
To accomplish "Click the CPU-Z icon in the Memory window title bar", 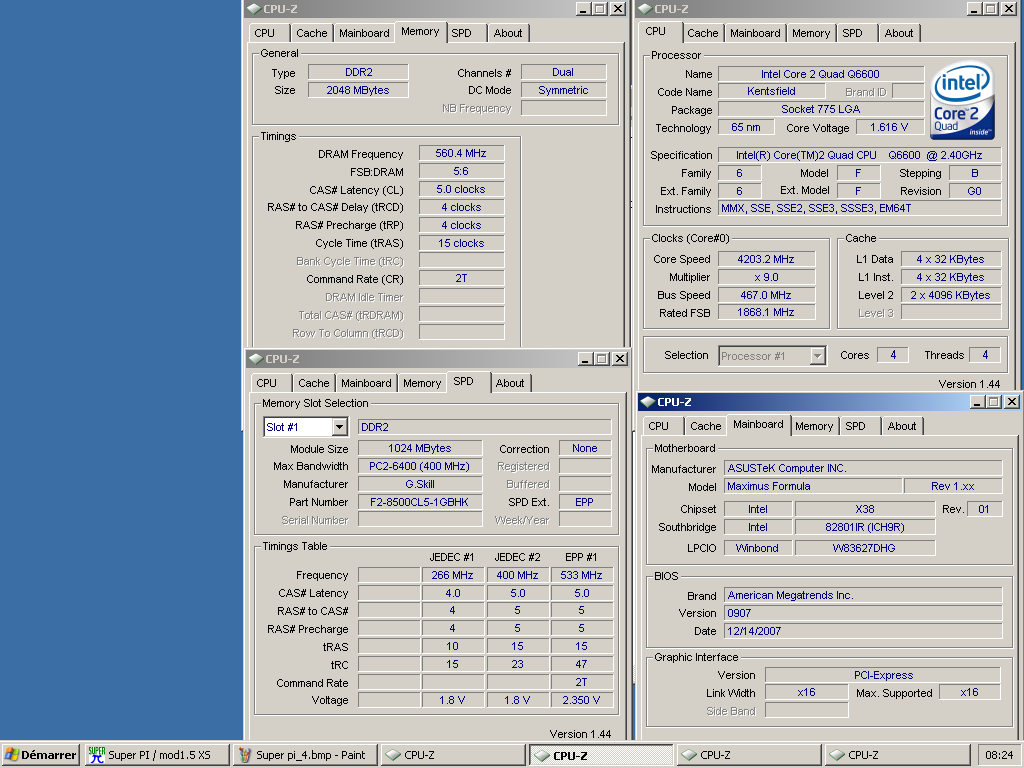I will point(254,9).
